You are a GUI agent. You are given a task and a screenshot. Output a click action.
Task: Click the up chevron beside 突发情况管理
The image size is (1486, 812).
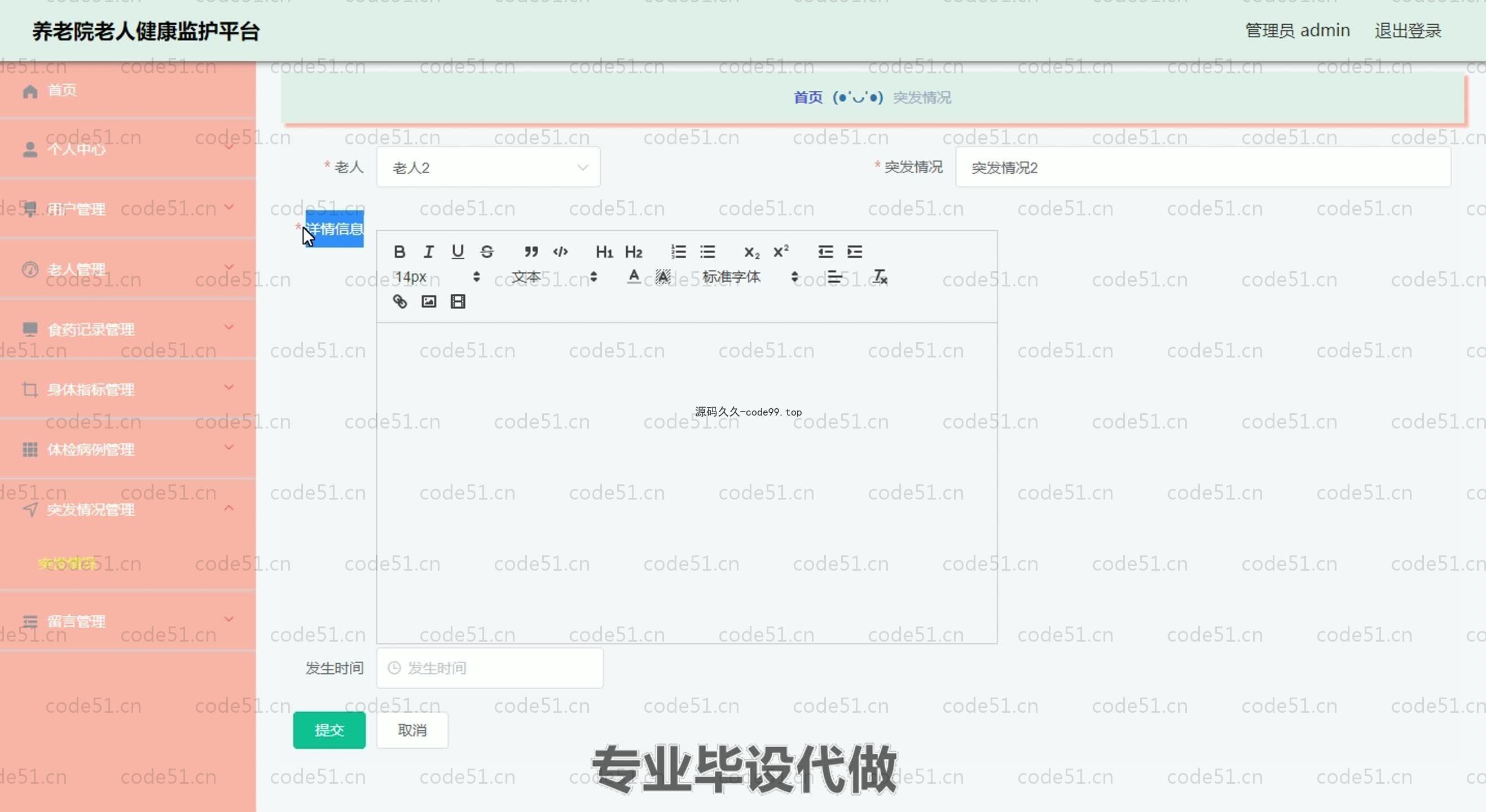tap(229, 507)
